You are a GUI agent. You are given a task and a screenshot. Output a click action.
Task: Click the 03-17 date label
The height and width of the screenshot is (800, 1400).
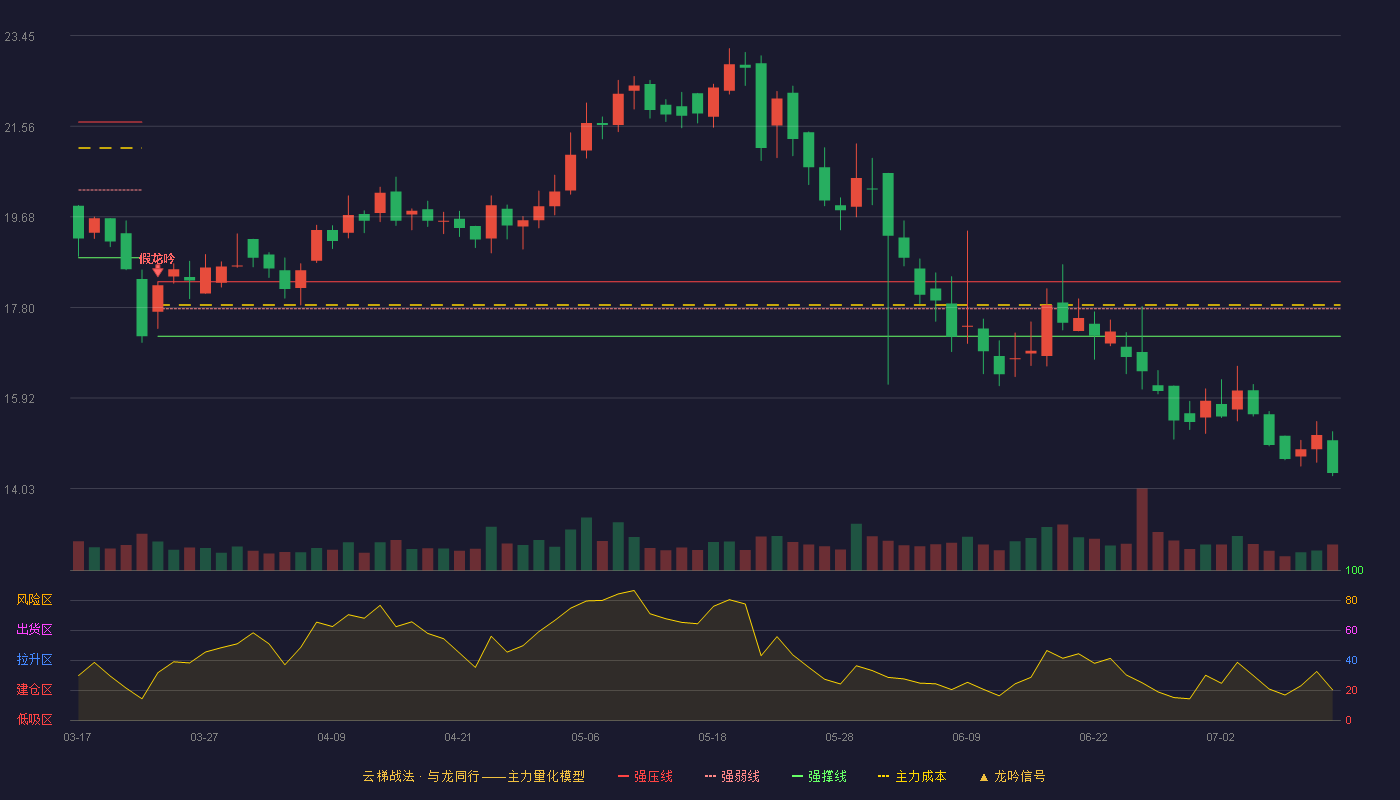tap(77, 737)
